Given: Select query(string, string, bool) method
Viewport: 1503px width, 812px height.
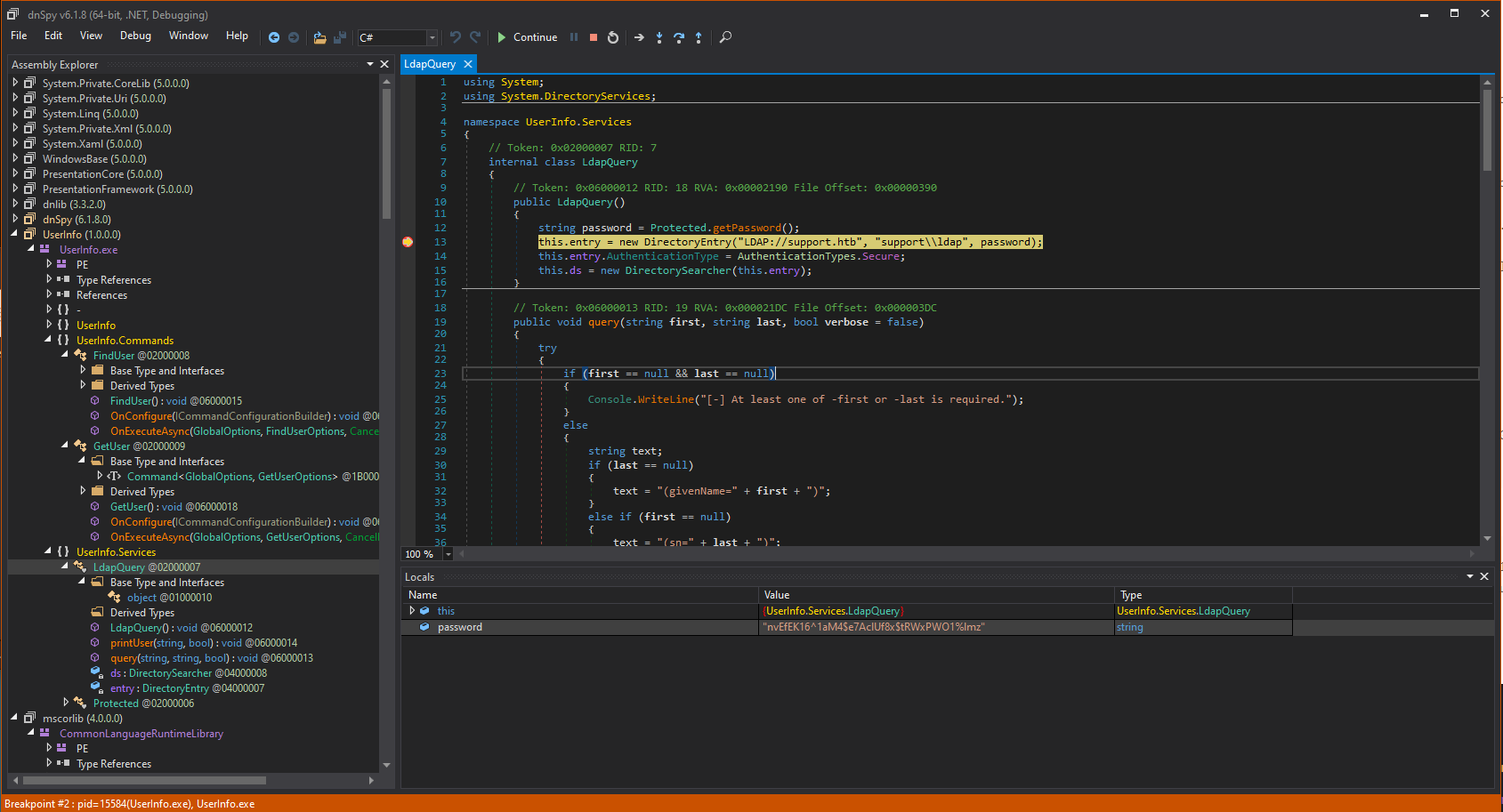Looking at the screenshot, I should (x=212, y=657).
